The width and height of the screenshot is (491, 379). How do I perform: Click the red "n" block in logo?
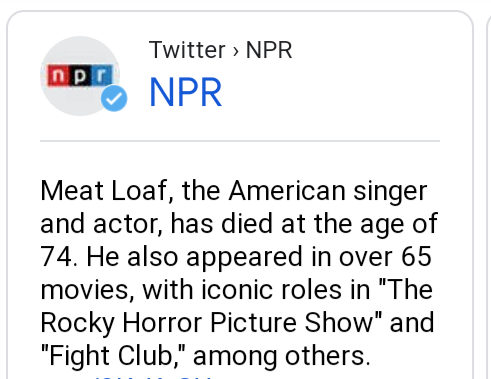[x=58, y=75]
